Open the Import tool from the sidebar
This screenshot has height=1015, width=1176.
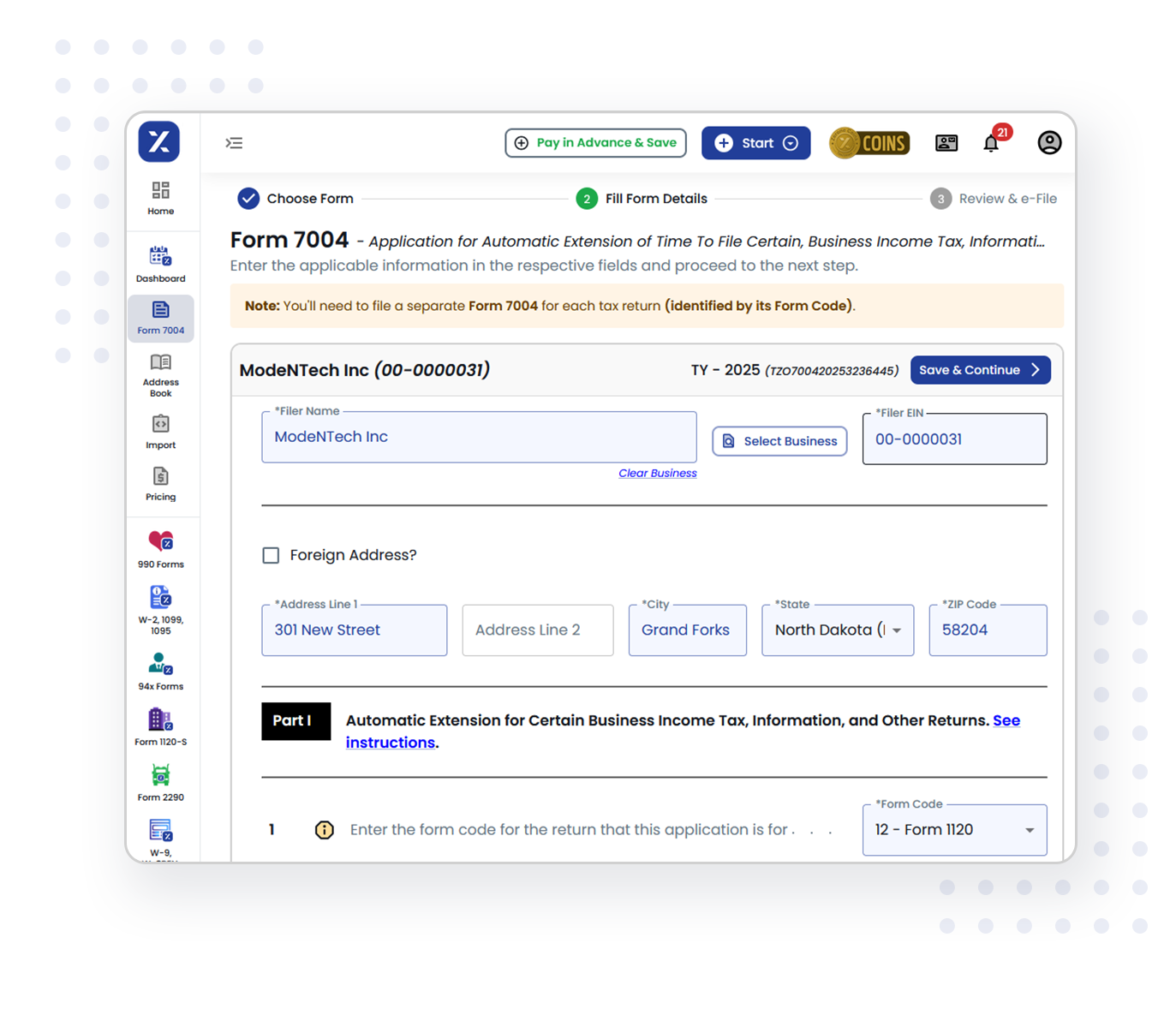160,431
